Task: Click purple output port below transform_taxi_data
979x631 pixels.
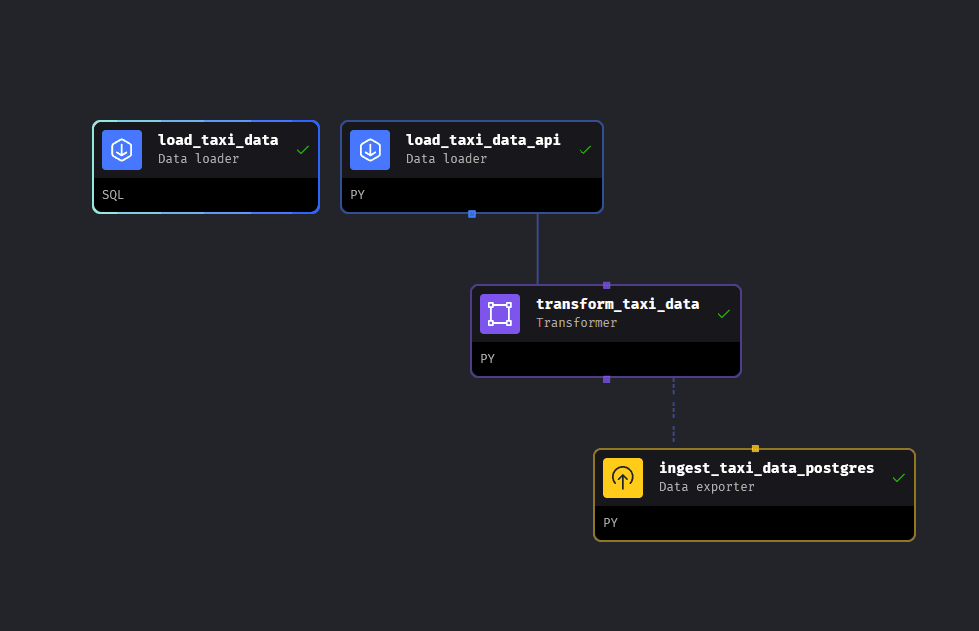Action: (606, 379)
